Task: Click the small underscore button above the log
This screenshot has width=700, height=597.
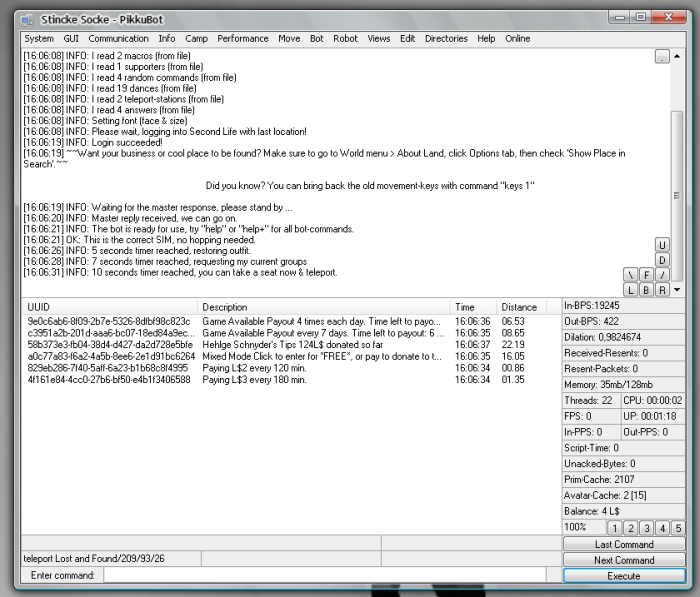Action: pyautogui.click(x=662, y=57)
